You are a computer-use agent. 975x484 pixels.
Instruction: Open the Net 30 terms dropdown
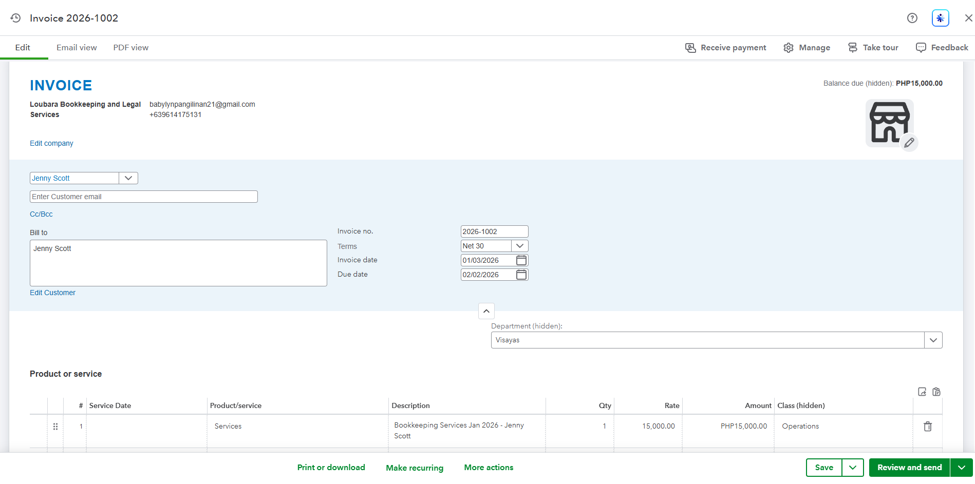click(x=520, y=246)
